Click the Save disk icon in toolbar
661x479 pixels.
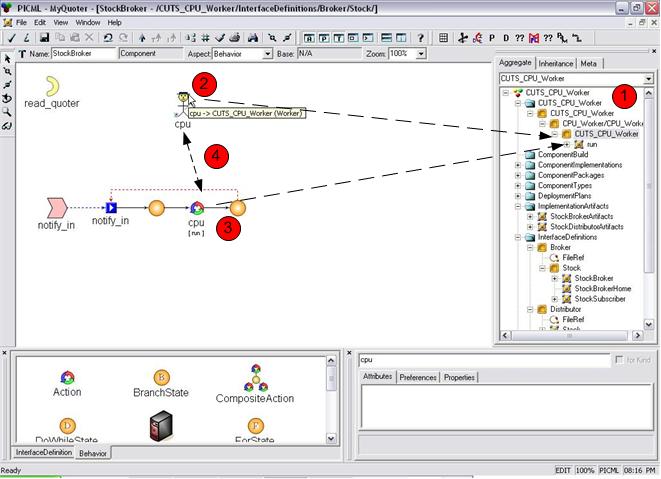tap(44, 37)
